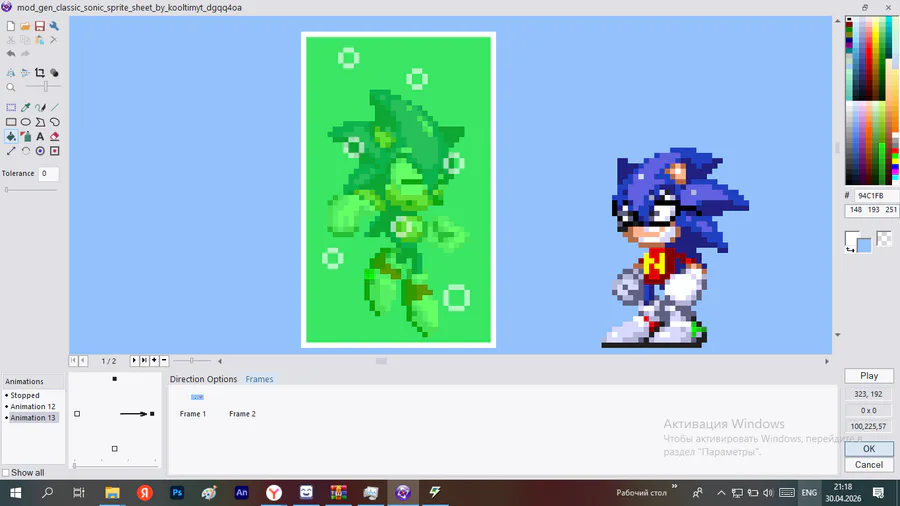Click the Redo arrow icon
Viewport: 900px width, 506px height.
25,53
